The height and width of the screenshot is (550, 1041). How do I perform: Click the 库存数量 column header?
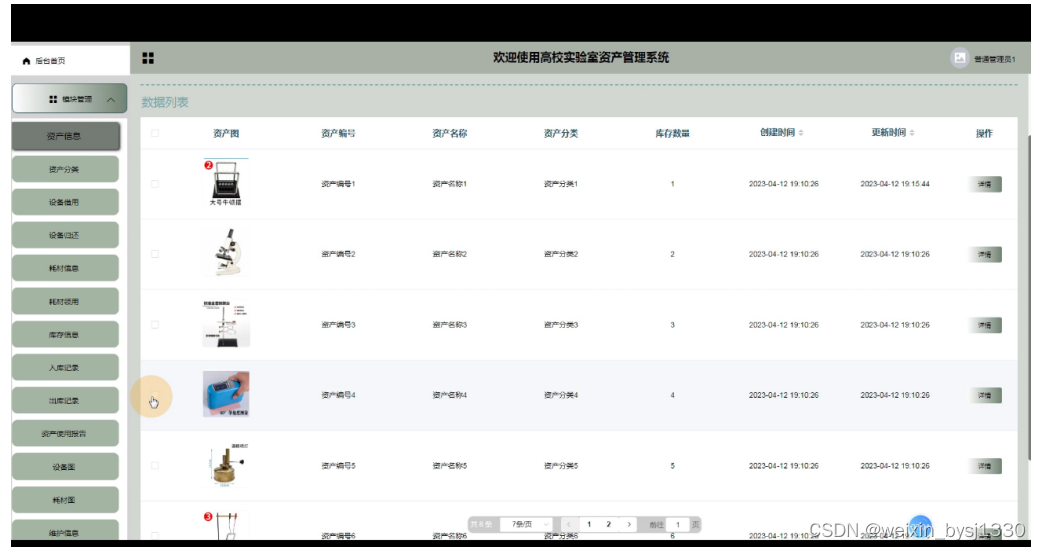672,134
